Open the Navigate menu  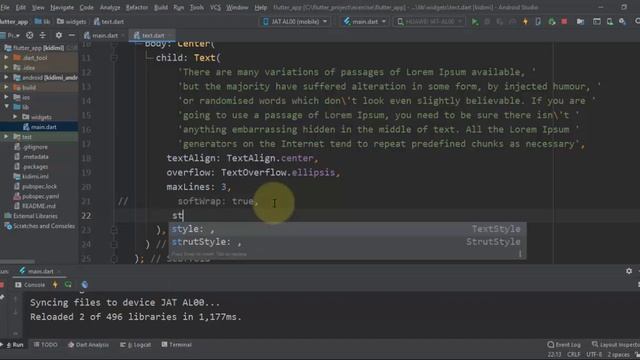pos(62,7)
